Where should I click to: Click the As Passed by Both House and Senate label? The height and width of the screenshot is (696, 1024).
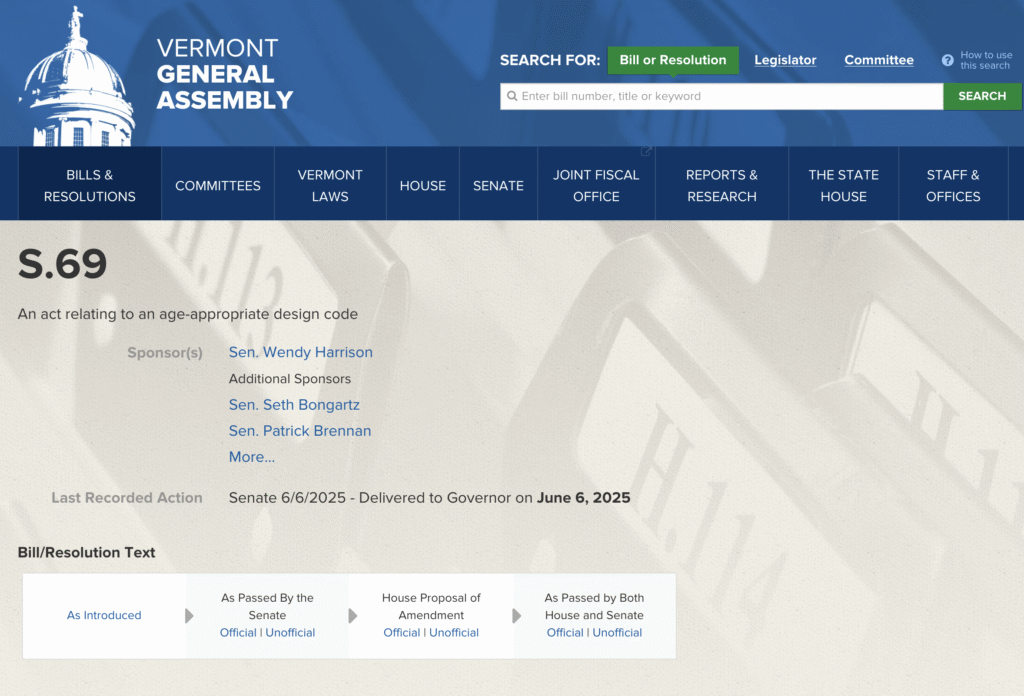tap(594, 607)
